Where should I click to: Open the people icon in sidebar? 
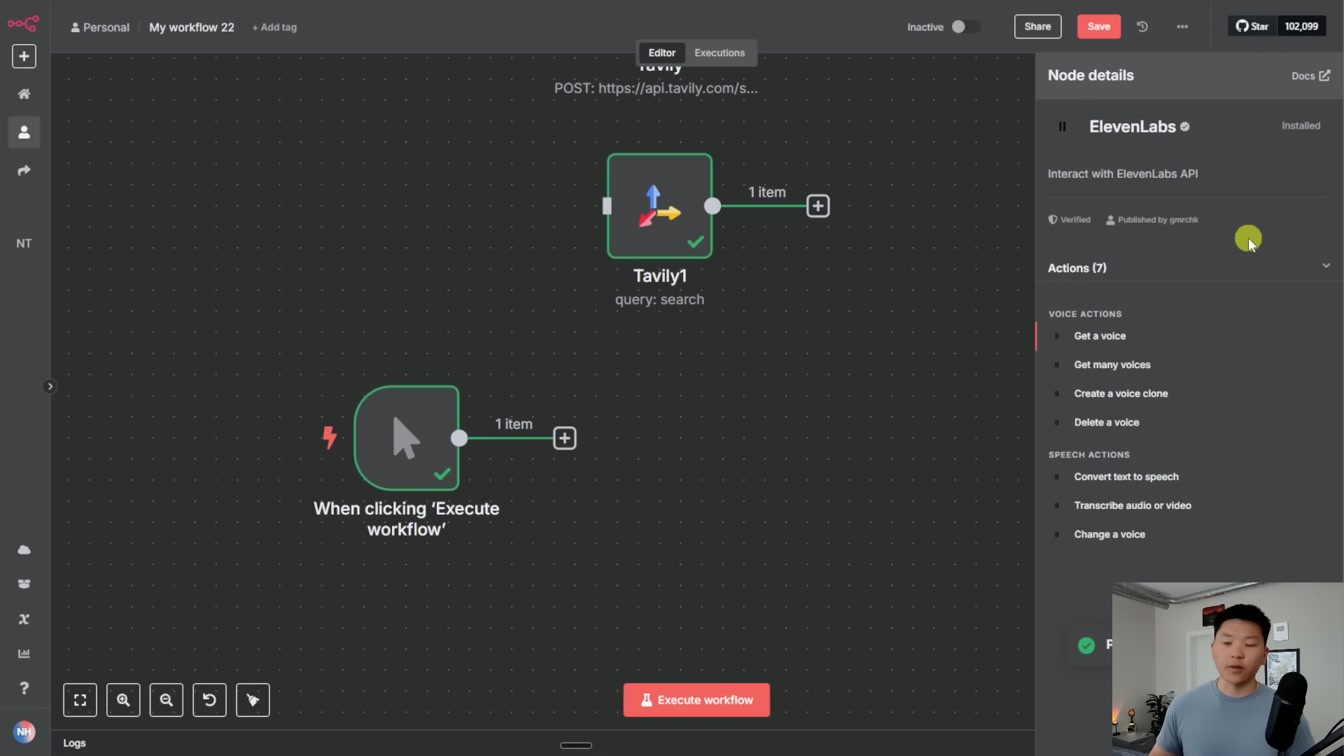click(24, 584)
